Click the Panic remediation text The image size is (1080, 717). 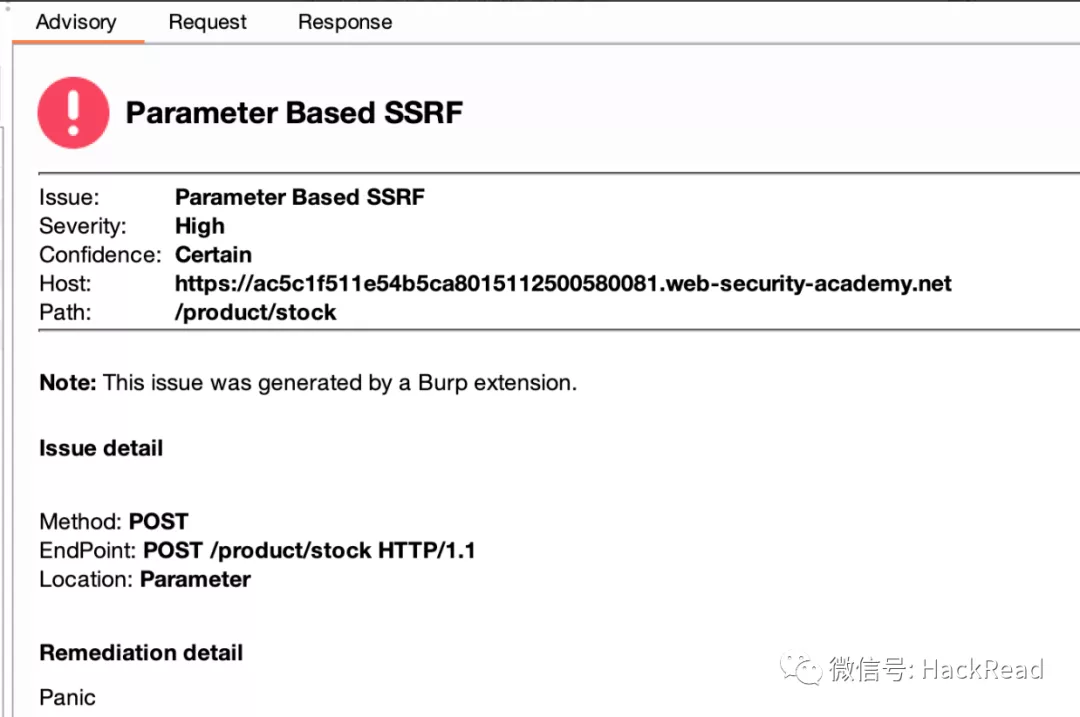[x=68, y=698]
